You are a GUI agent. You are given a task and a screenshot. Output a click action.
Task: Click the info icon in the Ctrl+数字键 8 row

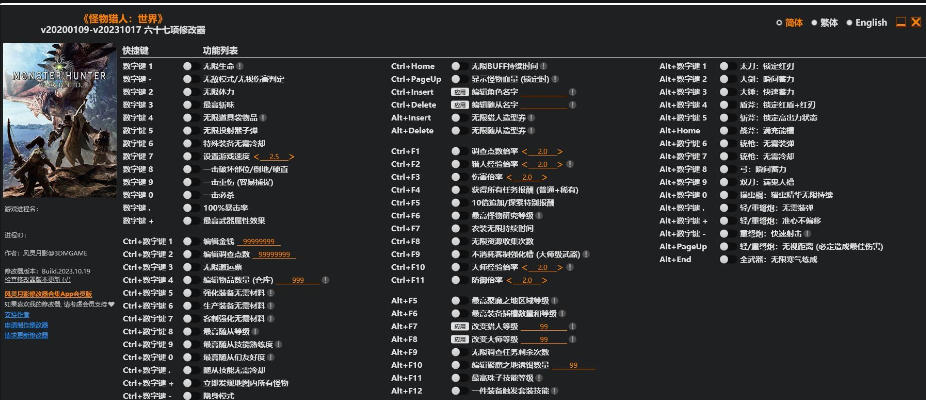point(255,331)
